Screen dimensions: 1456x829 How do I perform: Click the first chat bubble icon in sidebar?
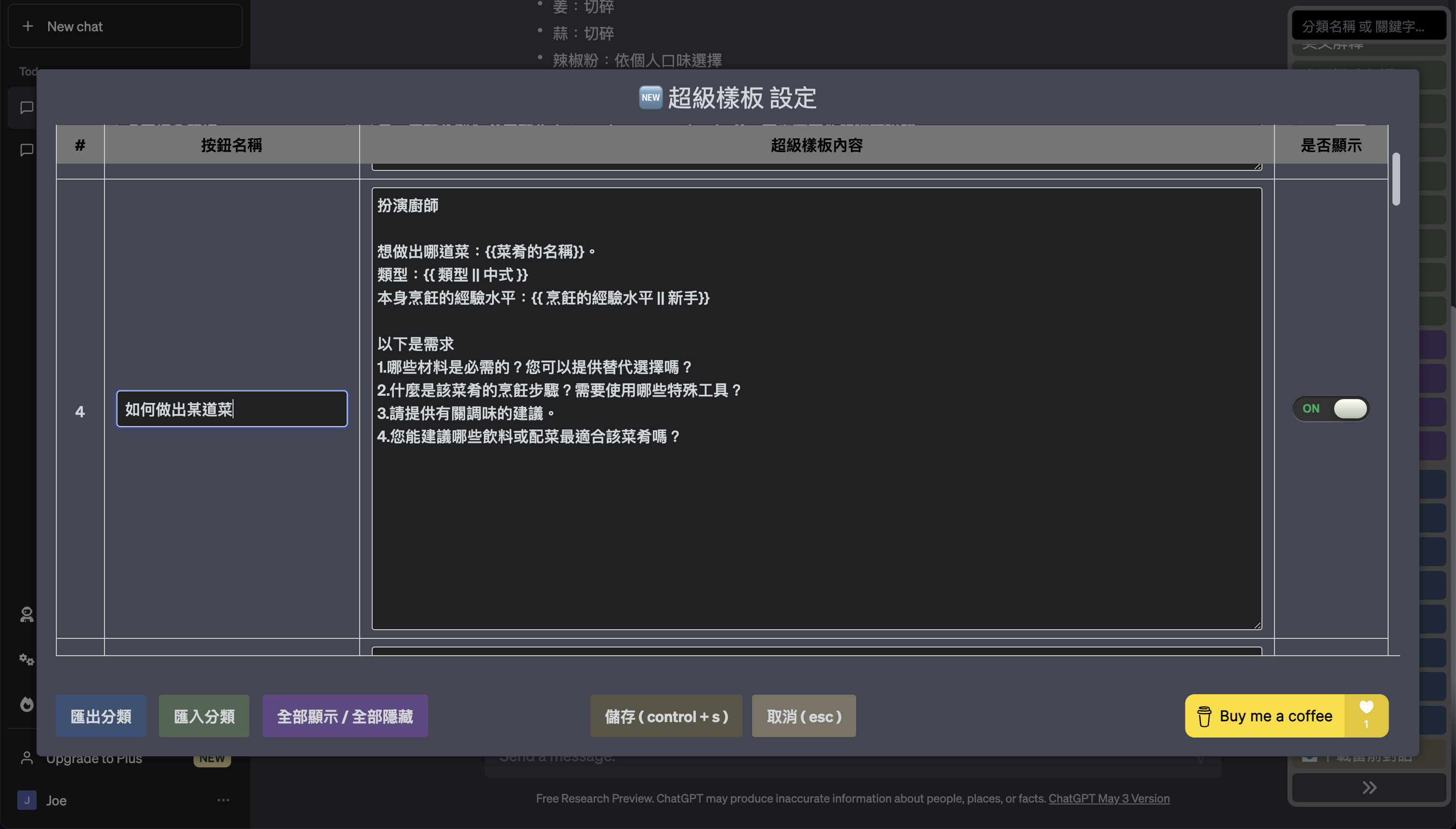coord(27,108)
